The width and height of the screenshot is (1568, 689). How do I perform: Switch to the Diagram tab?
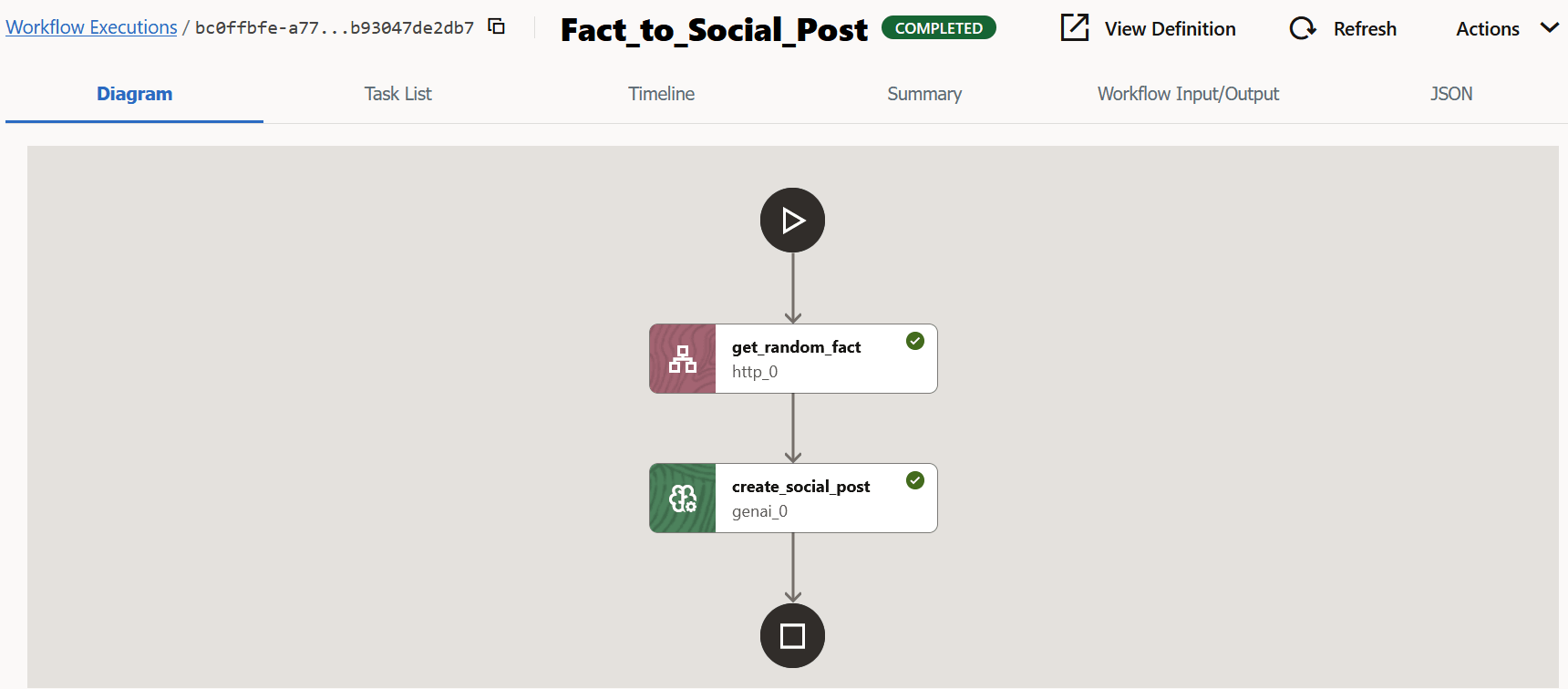(x=134, y=94)
